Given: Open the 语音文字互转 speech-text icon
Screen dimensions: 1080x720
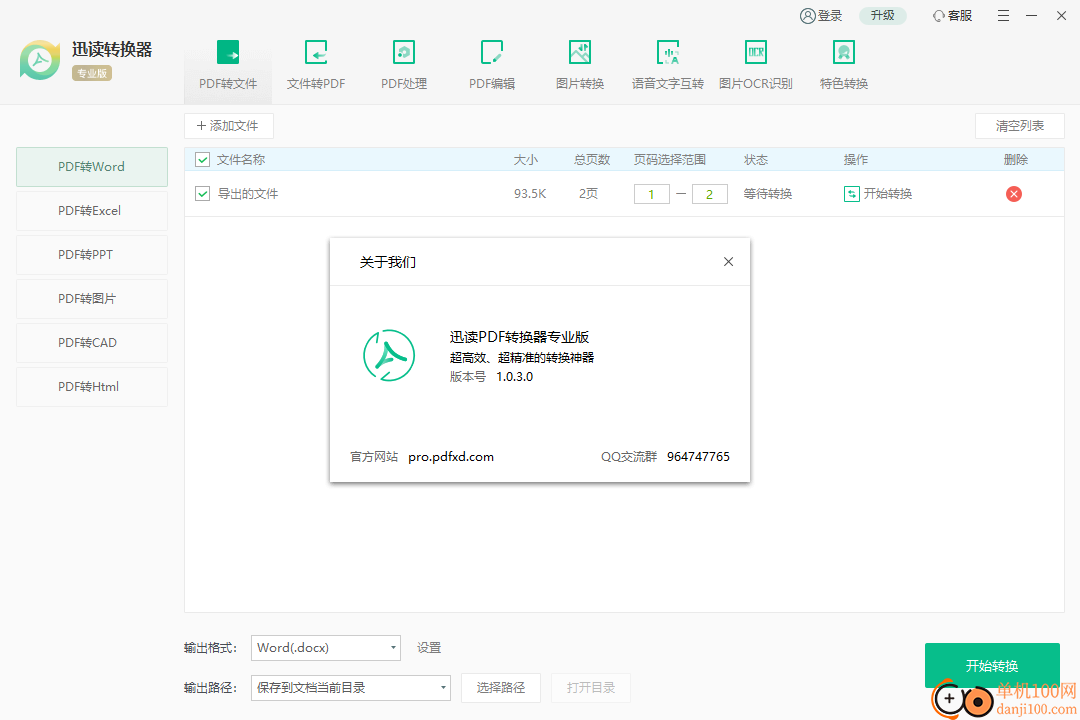Looking at the screenshot, I should click(668, 52).
